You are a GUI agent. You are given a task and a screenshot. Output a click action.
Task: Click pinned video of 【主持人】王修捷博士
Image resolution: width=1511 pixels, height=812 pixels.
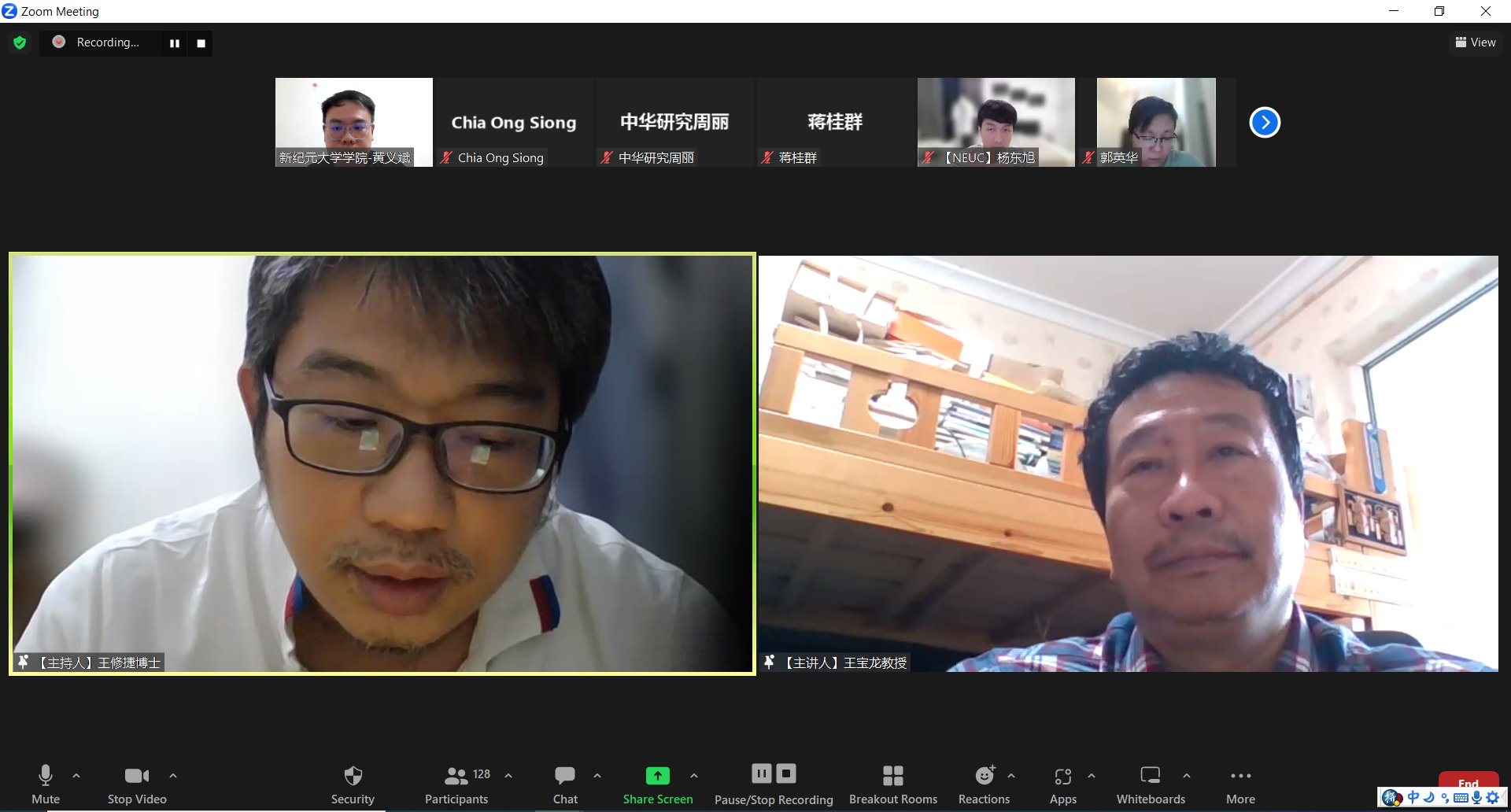coord(382,463)
